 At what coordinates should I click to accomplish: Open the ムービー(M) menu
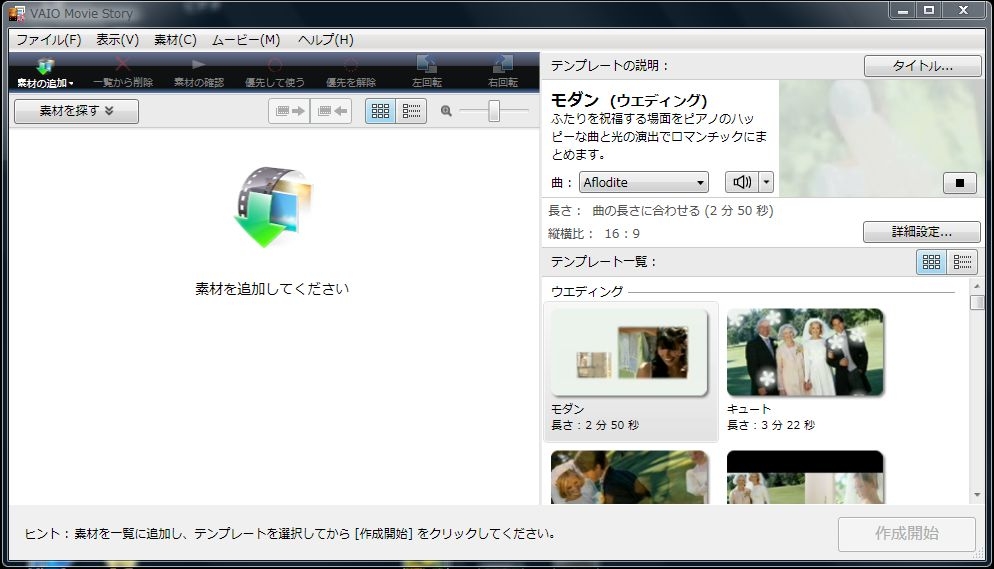click(x=246, y=39)
